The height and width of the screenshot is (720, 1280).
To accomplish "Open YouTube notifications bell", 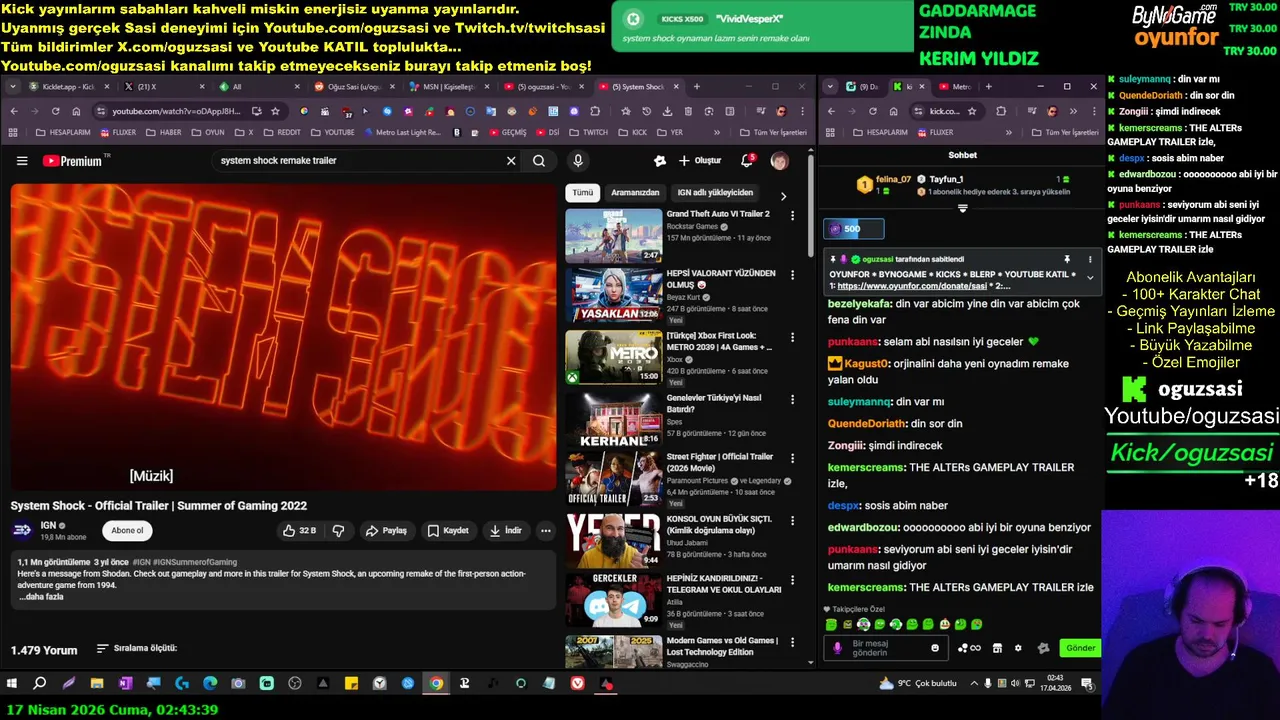I will (746, 161).
